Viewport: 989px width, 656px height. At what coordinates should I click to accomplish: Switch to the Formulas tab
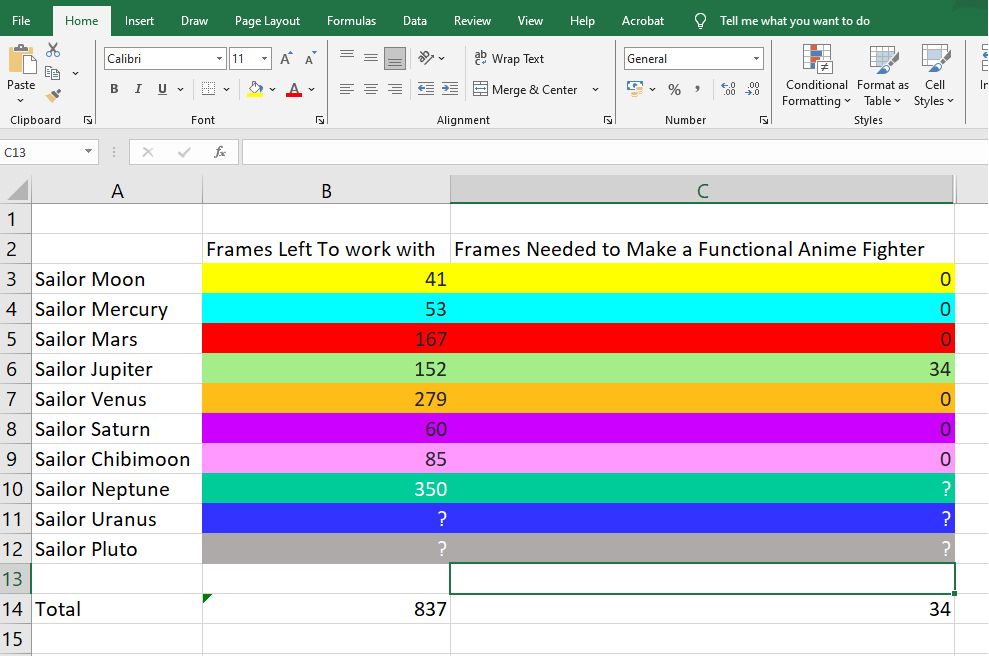click(351, 21)
